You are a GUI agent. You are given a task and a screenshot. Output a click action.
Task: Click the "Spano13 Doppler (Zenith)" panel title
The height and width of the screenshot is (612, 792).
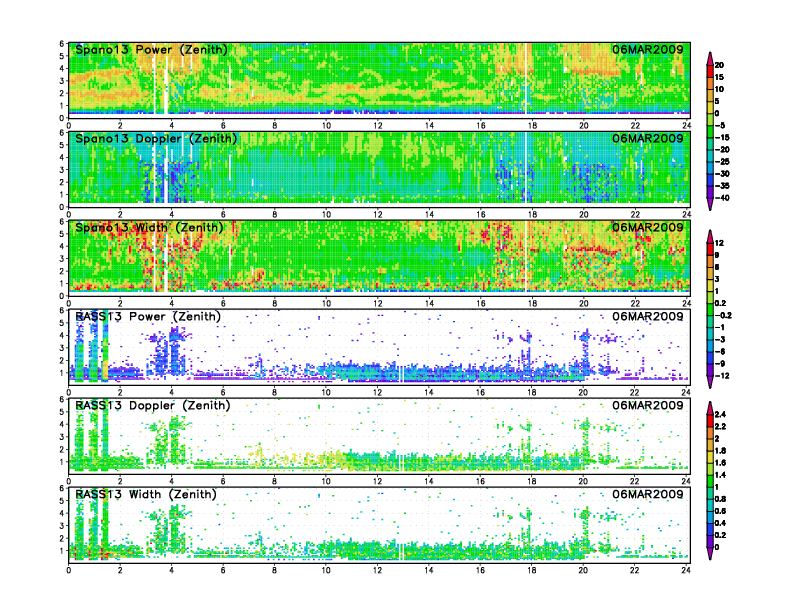click(156, 138)
